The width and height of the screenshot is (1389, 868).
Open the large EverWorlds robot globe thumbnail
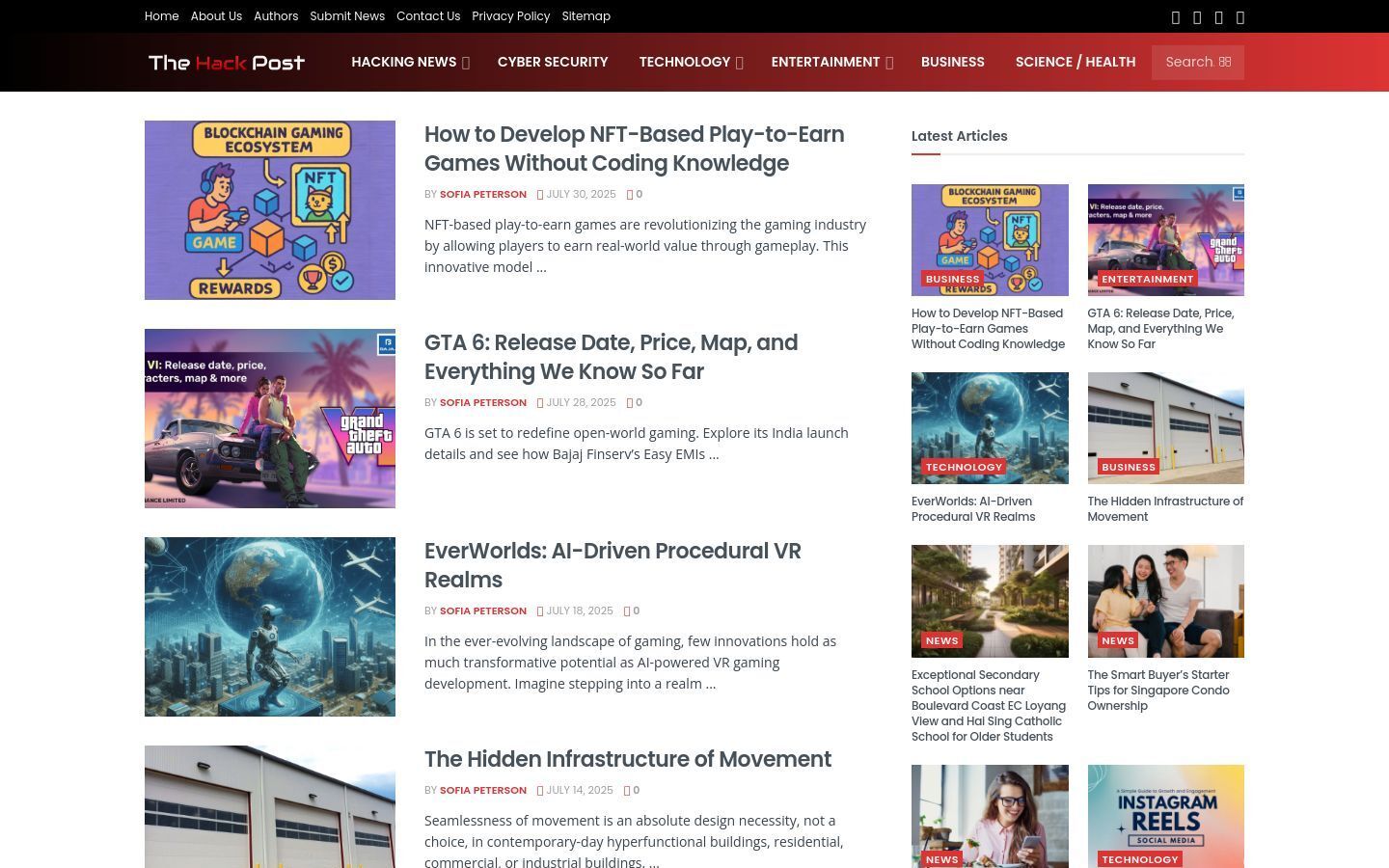(270, 627)
